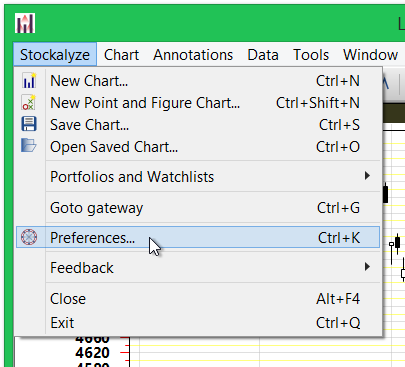This screenshot has height=367, width=405.
Task: Choose Close from the Stockalyze menu
Action: click(198, 299)
